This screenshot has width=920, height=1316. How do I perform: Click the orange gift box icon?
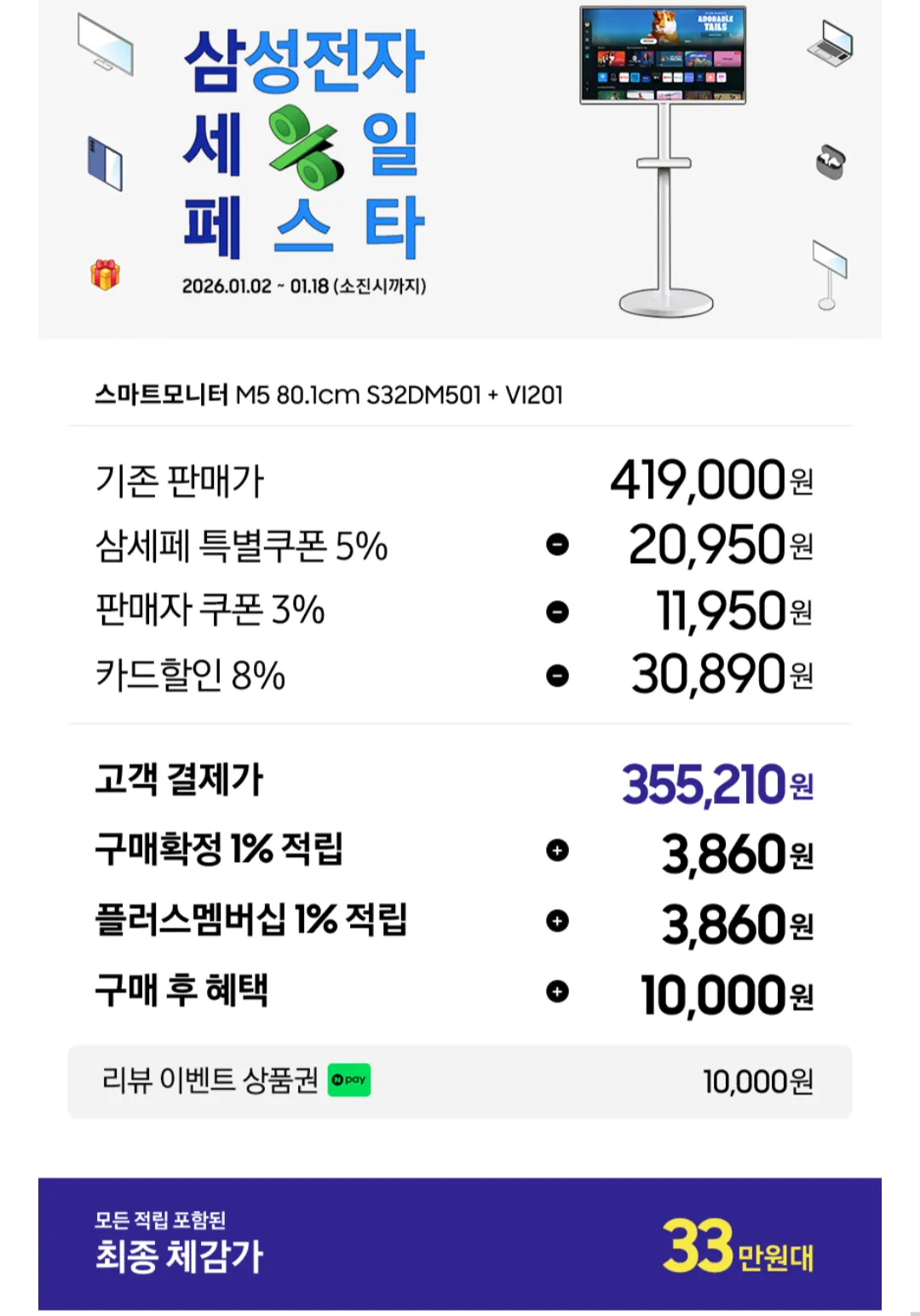tap(106, 274)
